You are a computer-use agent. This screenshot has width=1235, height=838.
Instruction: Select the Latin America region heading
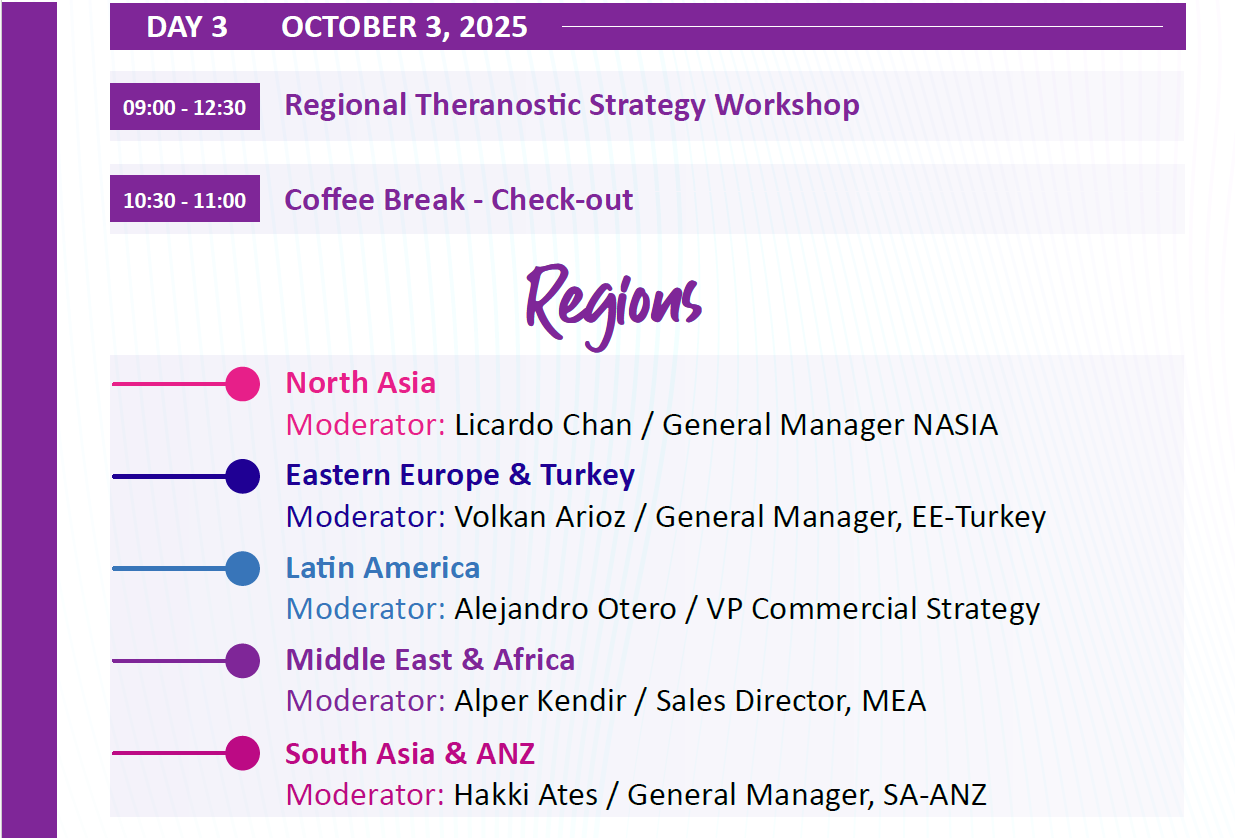(x=383, y=568)
